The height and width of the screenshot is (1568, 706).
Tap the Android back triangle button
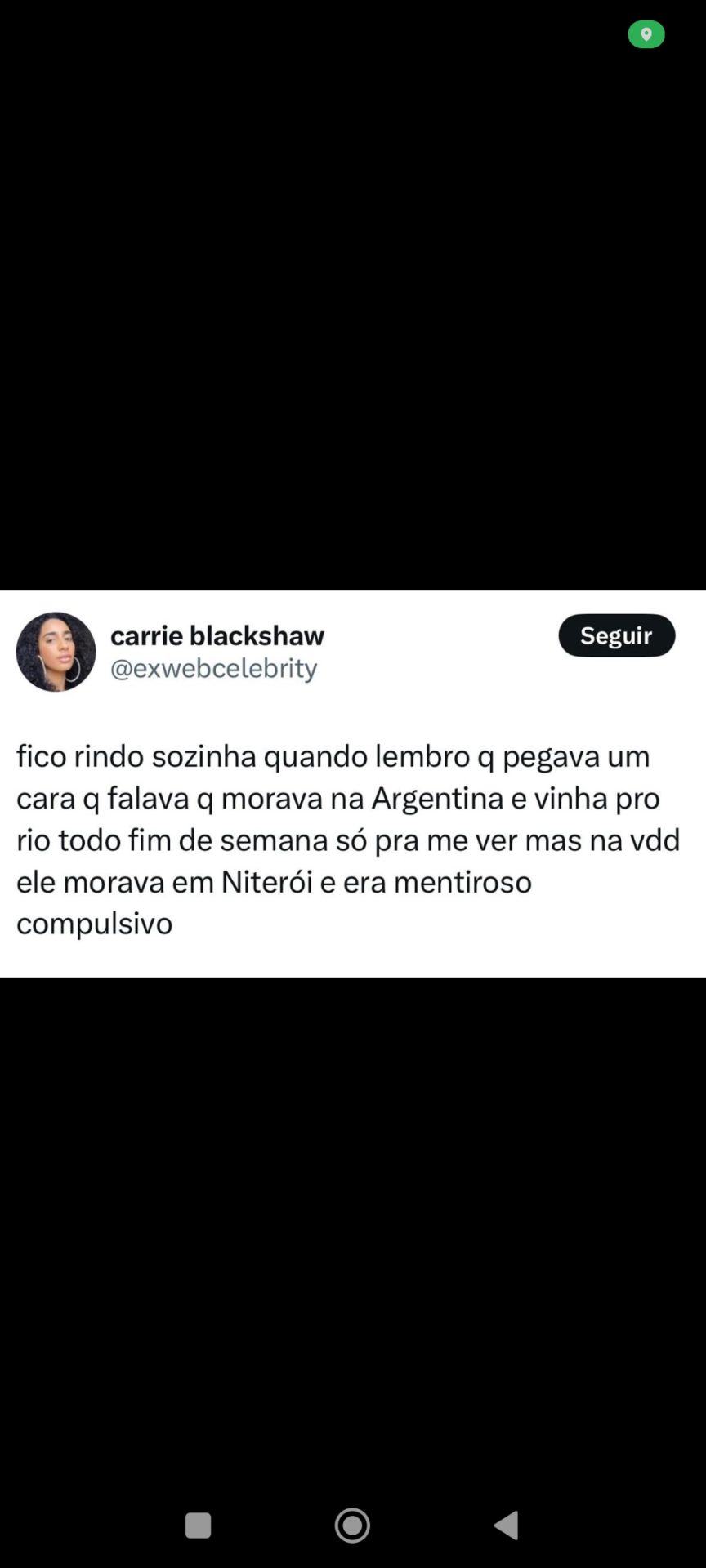coord(507,1525)
